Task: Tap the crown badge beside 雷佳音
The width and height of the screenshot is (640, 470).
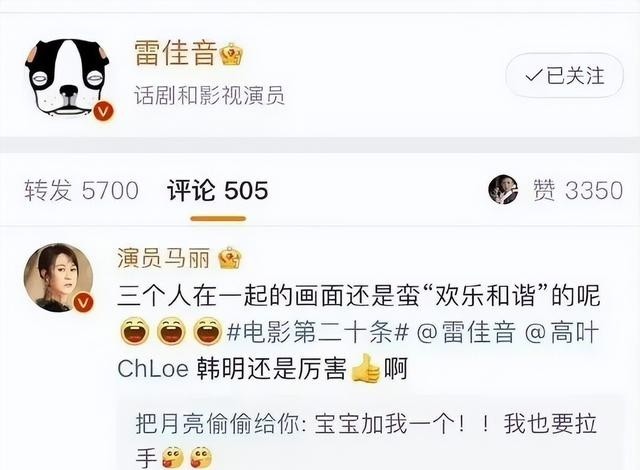Action: coord(231,55)
